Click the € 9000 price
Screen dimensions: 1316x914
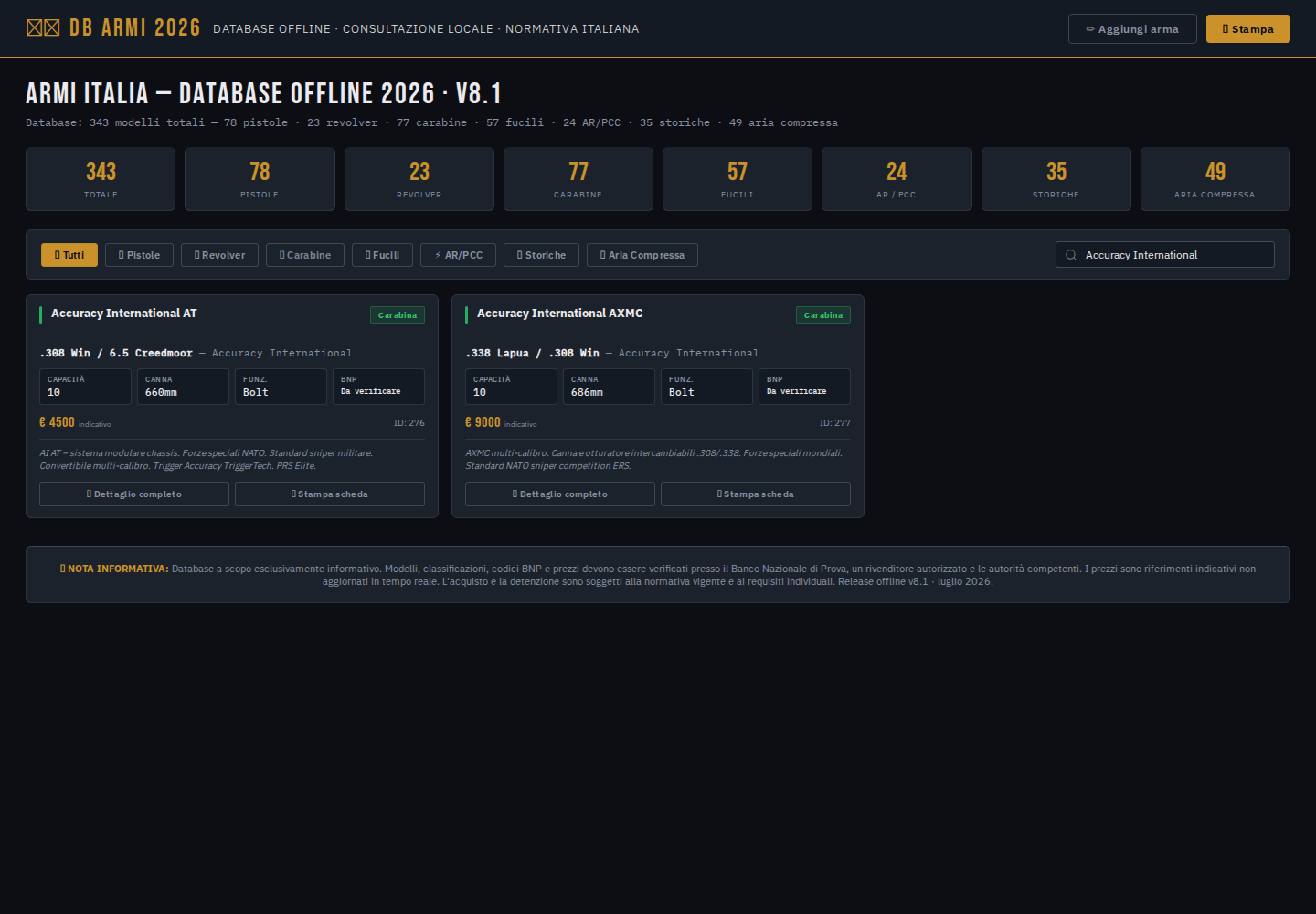pyautogui.click(x=483, y=422)
